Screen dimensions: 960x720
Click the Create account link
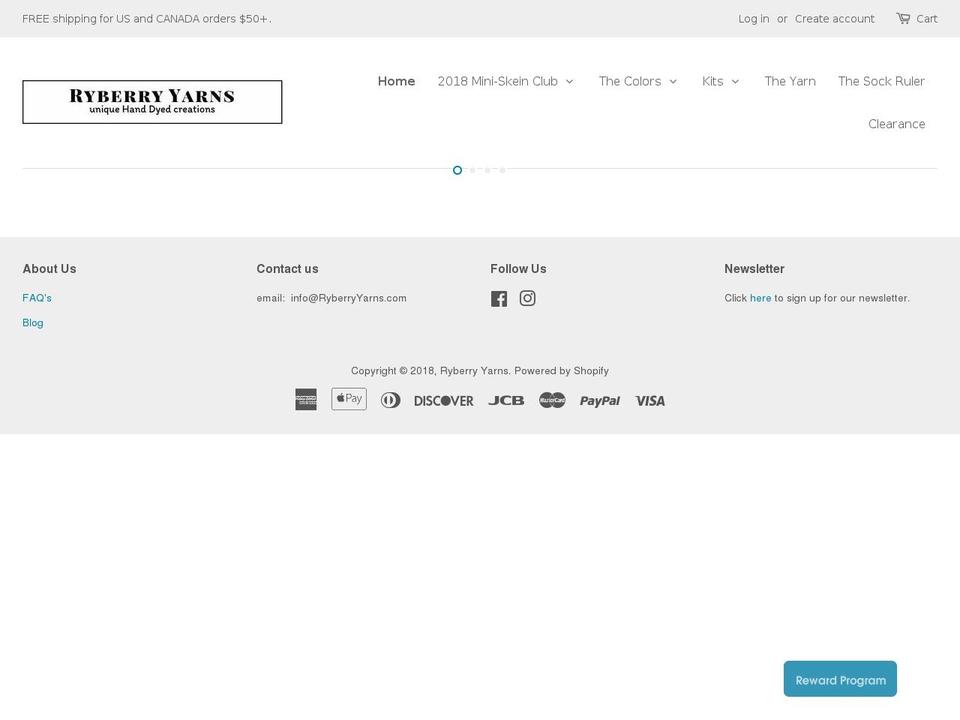click(834, 18)
